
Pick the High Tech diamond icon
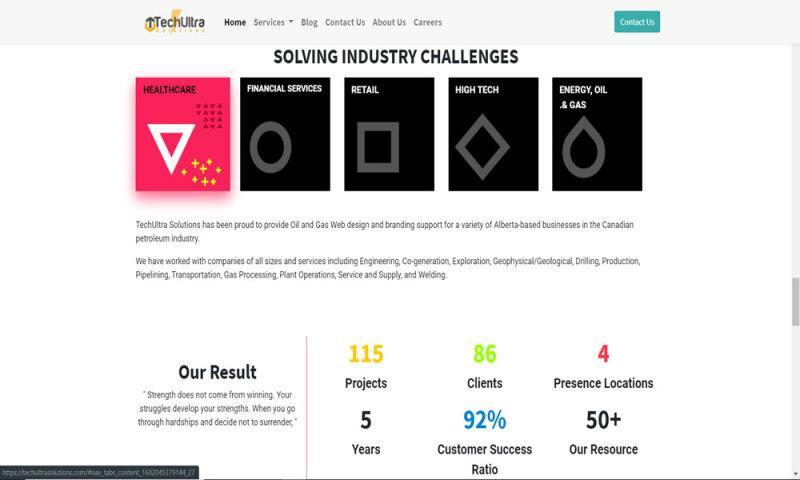coord(482,147)
